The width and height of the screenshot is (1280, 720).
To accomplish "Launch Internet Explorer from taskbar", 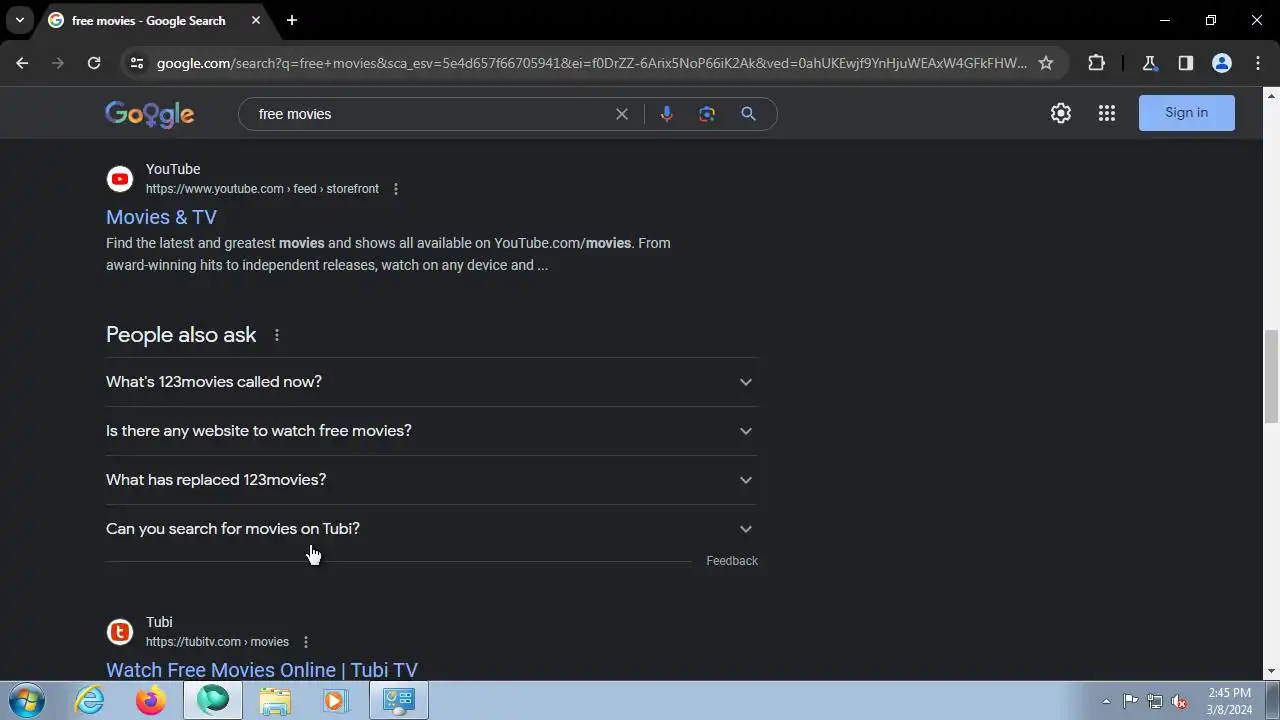I will click(90, 701).
